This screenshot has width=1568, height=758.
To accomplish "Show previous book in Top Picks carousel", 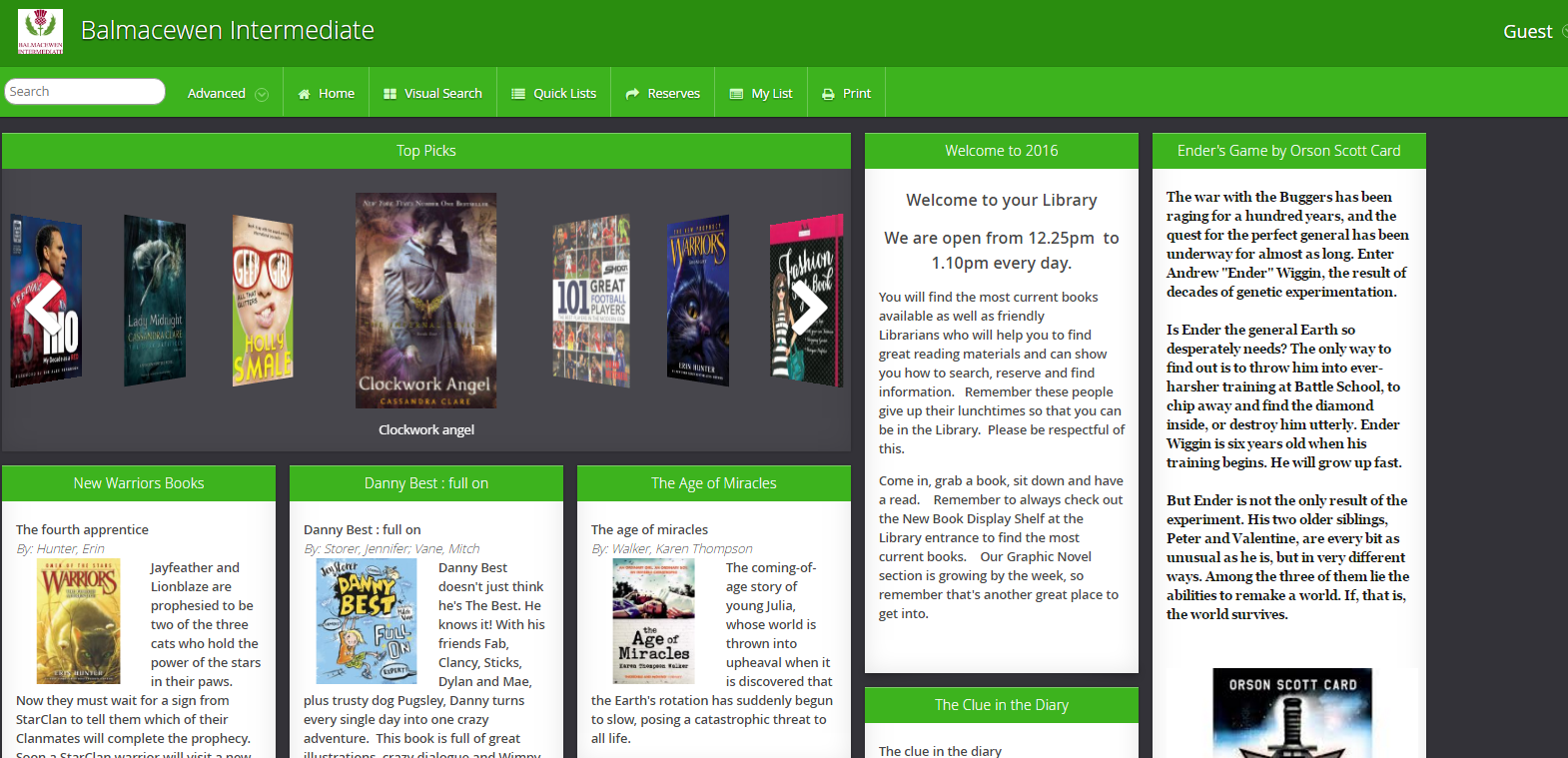I will click(x=44, y=308).
